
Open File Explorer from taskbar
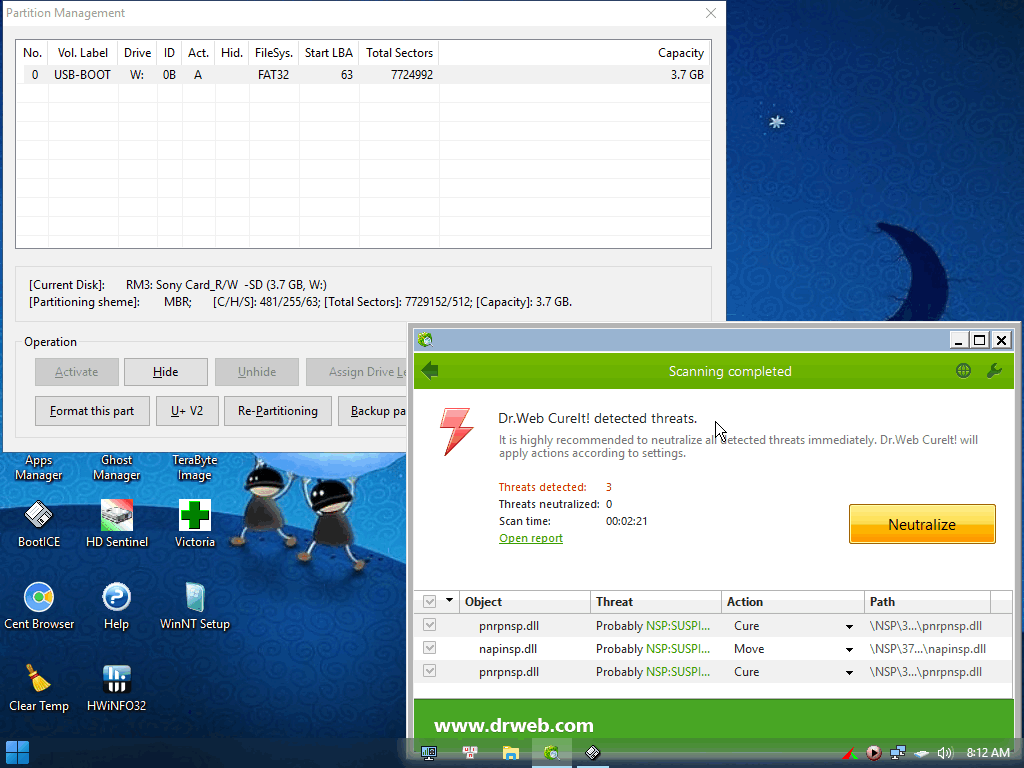point(511,753)
